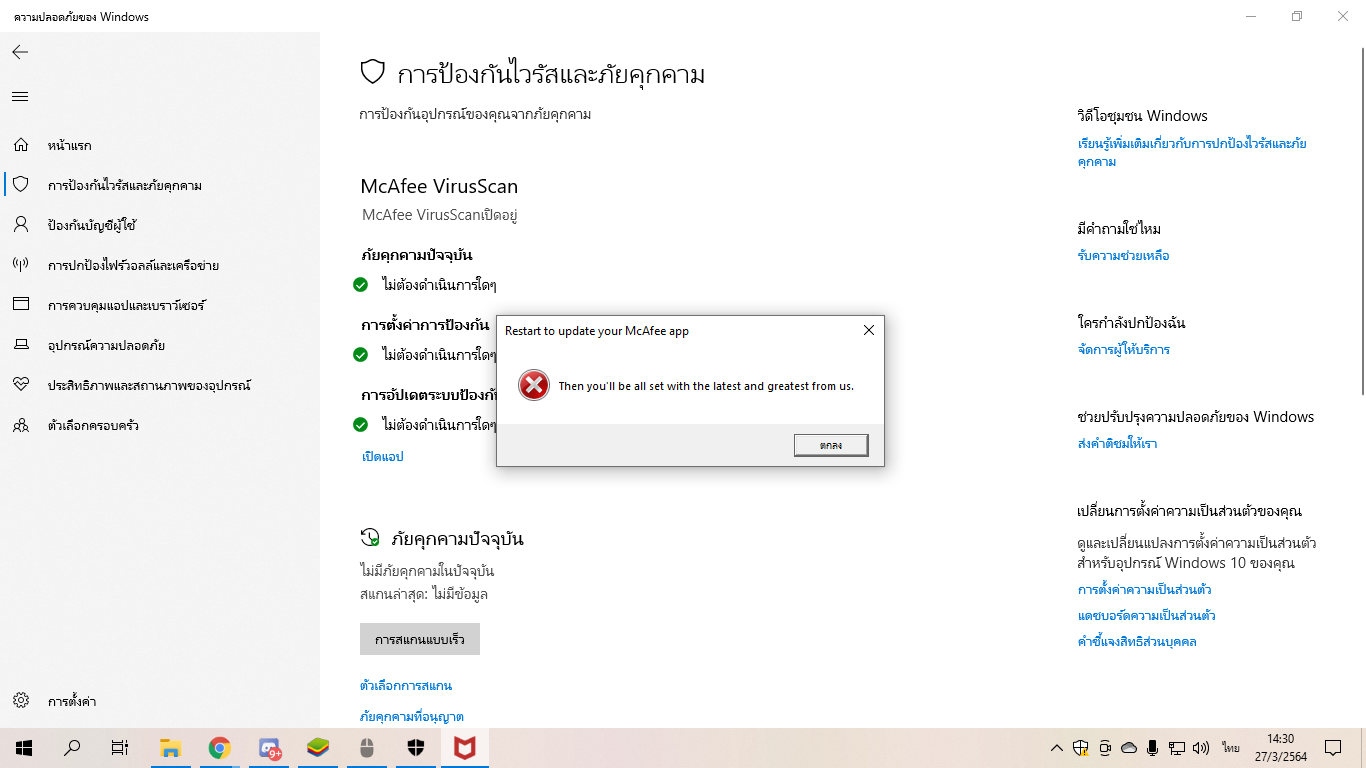Open Settings gear at sidebar bottom
This screenshot has width=1366, height=768.
pos(21,701)
